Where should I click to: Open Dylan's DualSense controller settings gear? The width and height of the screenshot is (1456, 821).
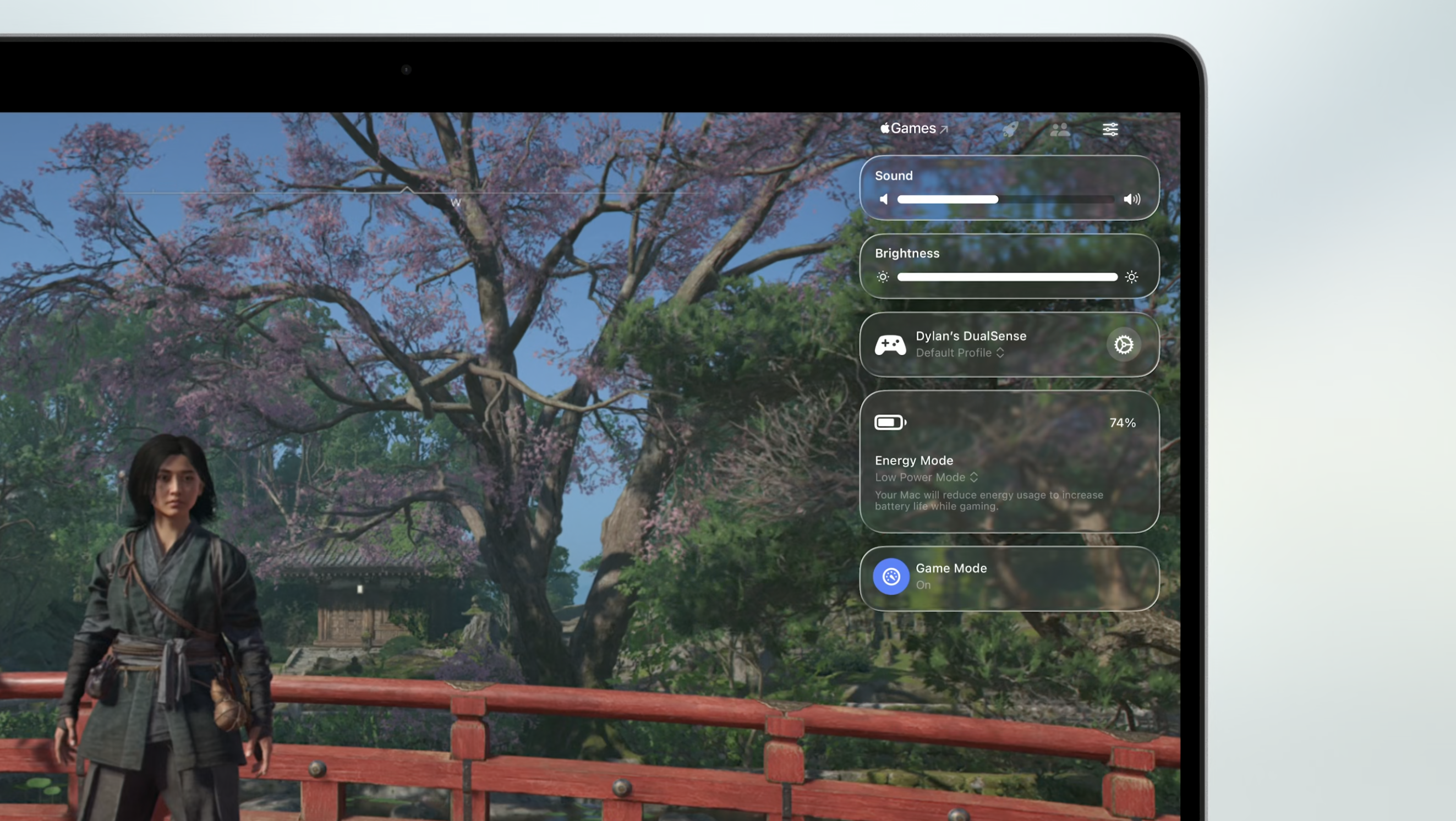coord(1124,344)
